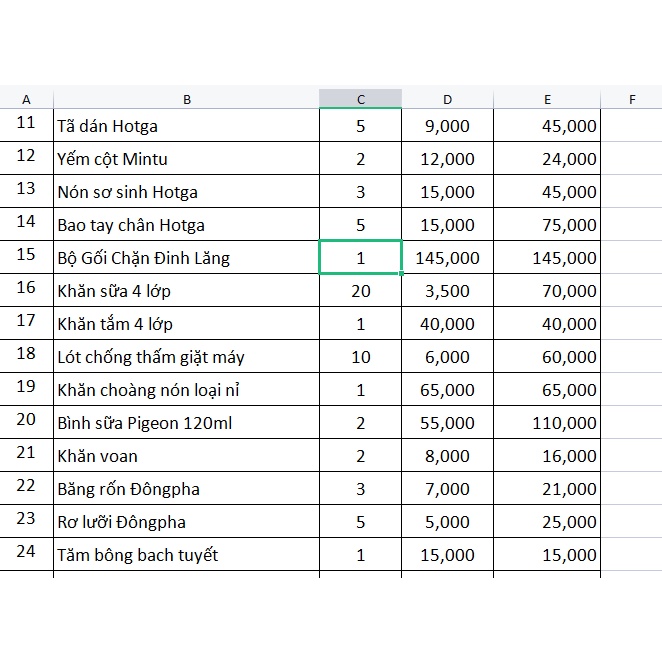
Task: Click the 'Rơ lưỡi Đôngpha' cell
Action: 187,522
